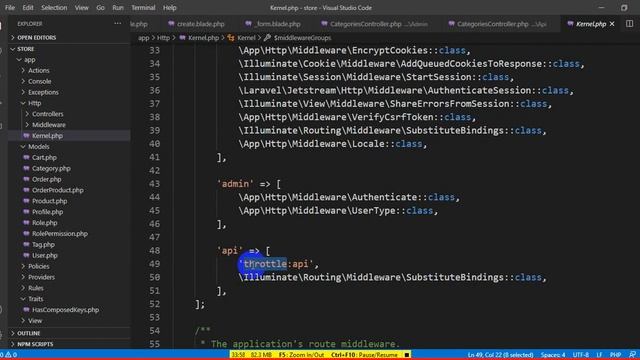
Task: Open the Terminal menu
Action: tap(143, 8)
